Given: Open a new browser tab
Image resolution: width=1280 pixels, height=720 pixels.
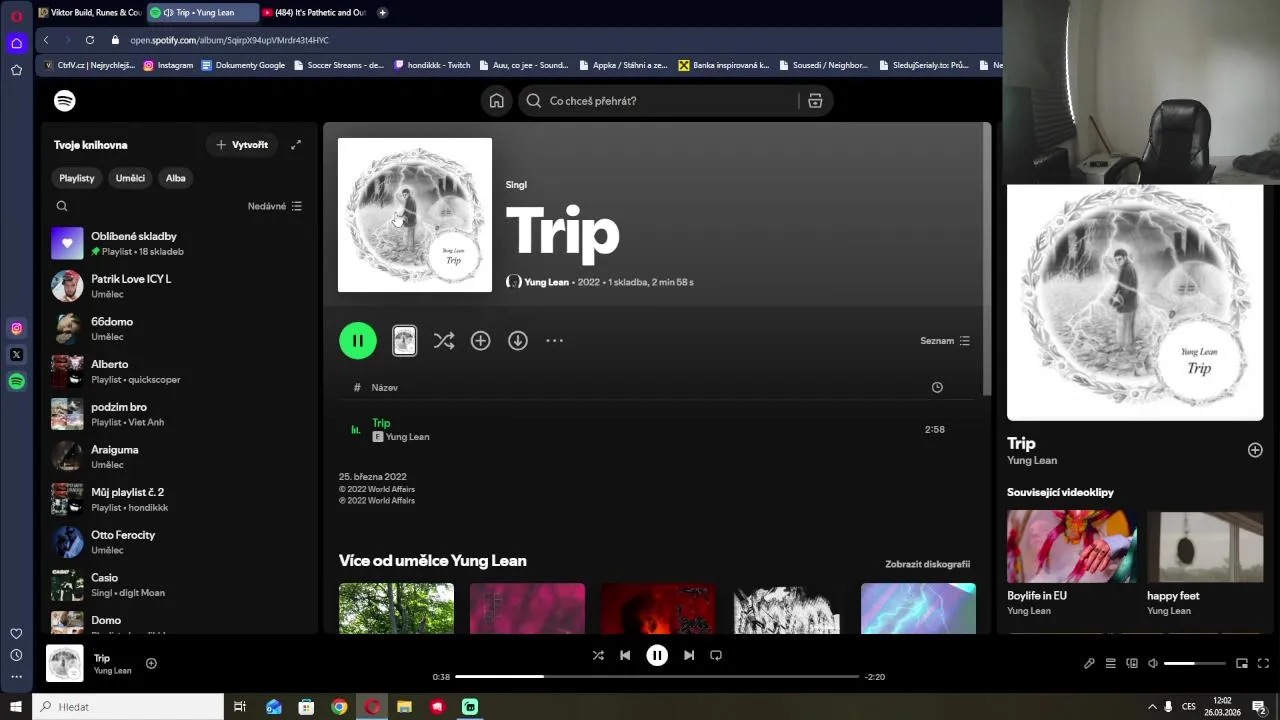Looking at the screenshot, I should [382, 13].
